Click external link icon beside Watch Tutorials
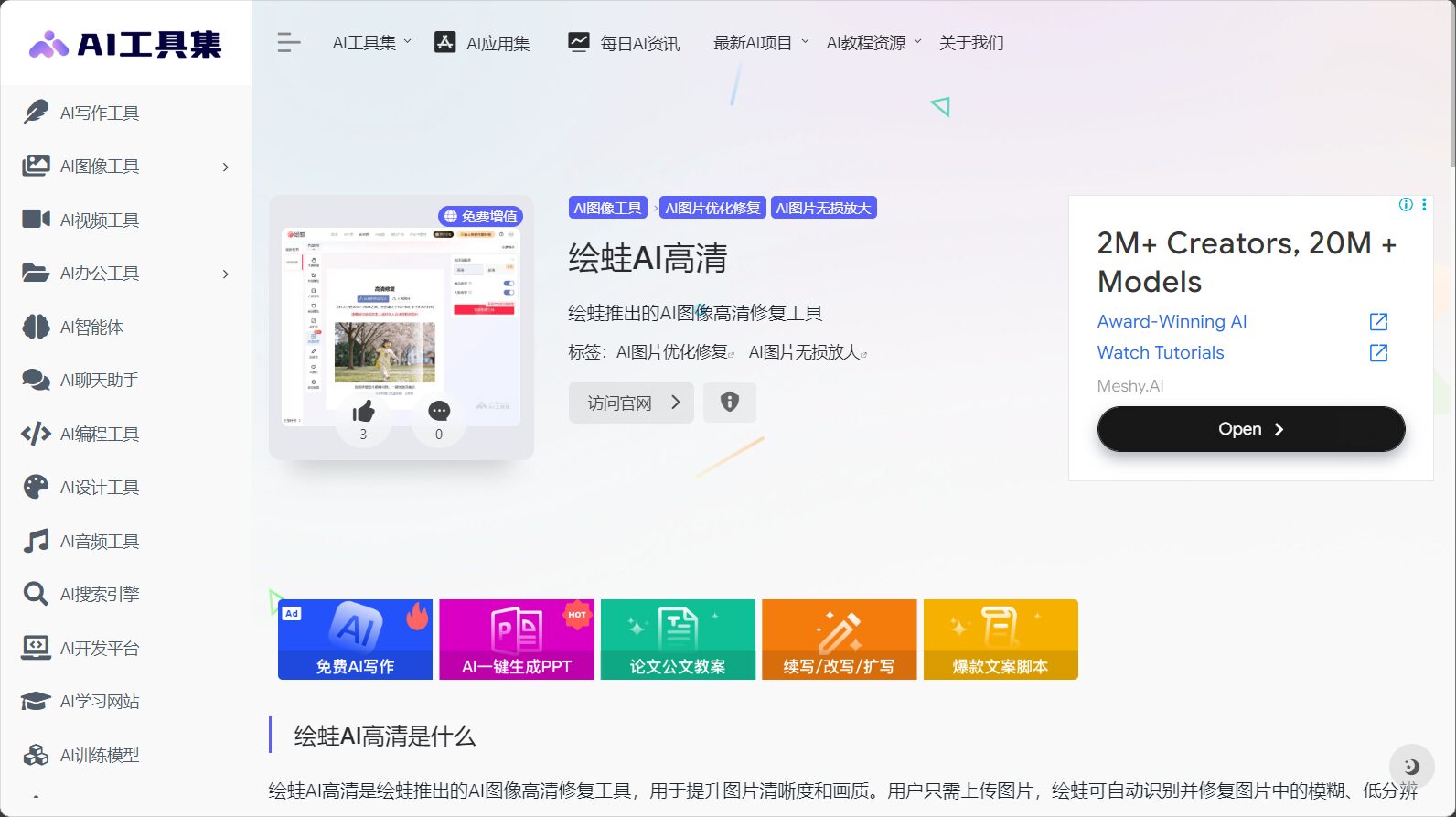This screenshot has height=817, width=1456. pos(1378,352)
